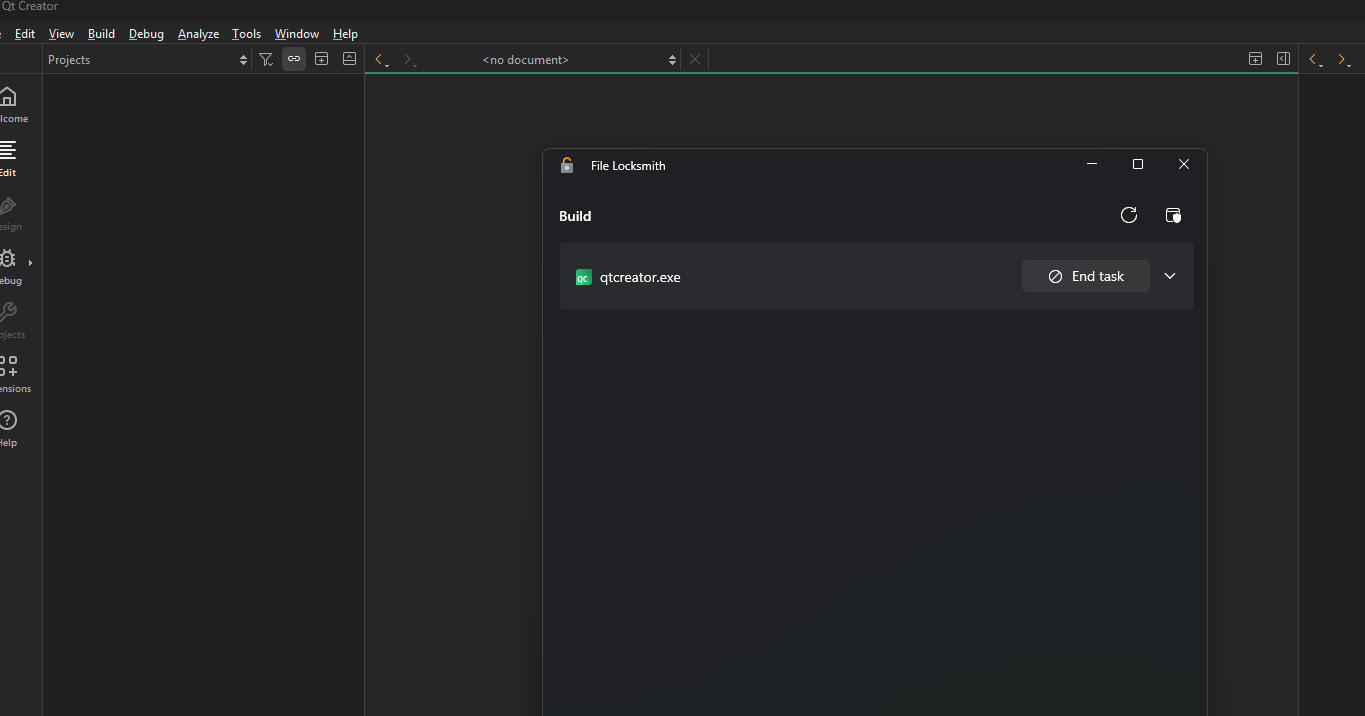Go back in editor navigation history

click(381, 60)
